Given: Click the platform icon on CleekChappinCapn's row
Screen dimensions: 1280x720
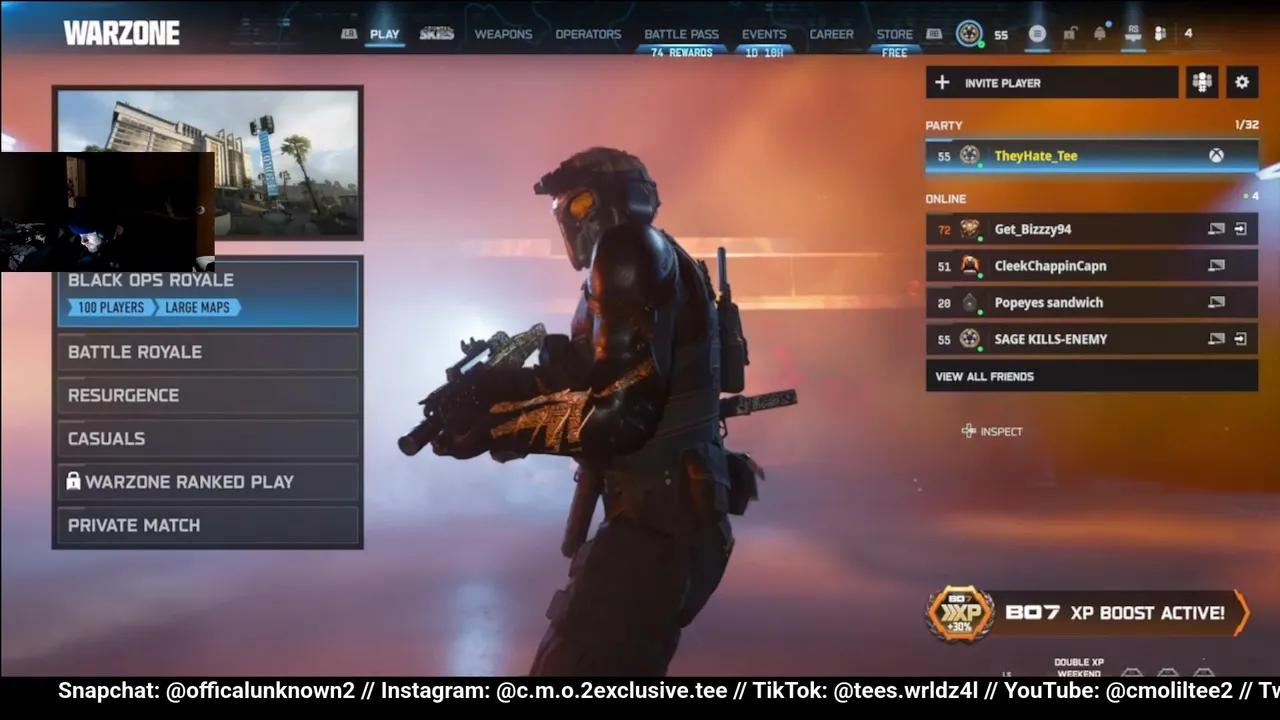Looking at the screenshot, I should click(x=1216, y=266).
